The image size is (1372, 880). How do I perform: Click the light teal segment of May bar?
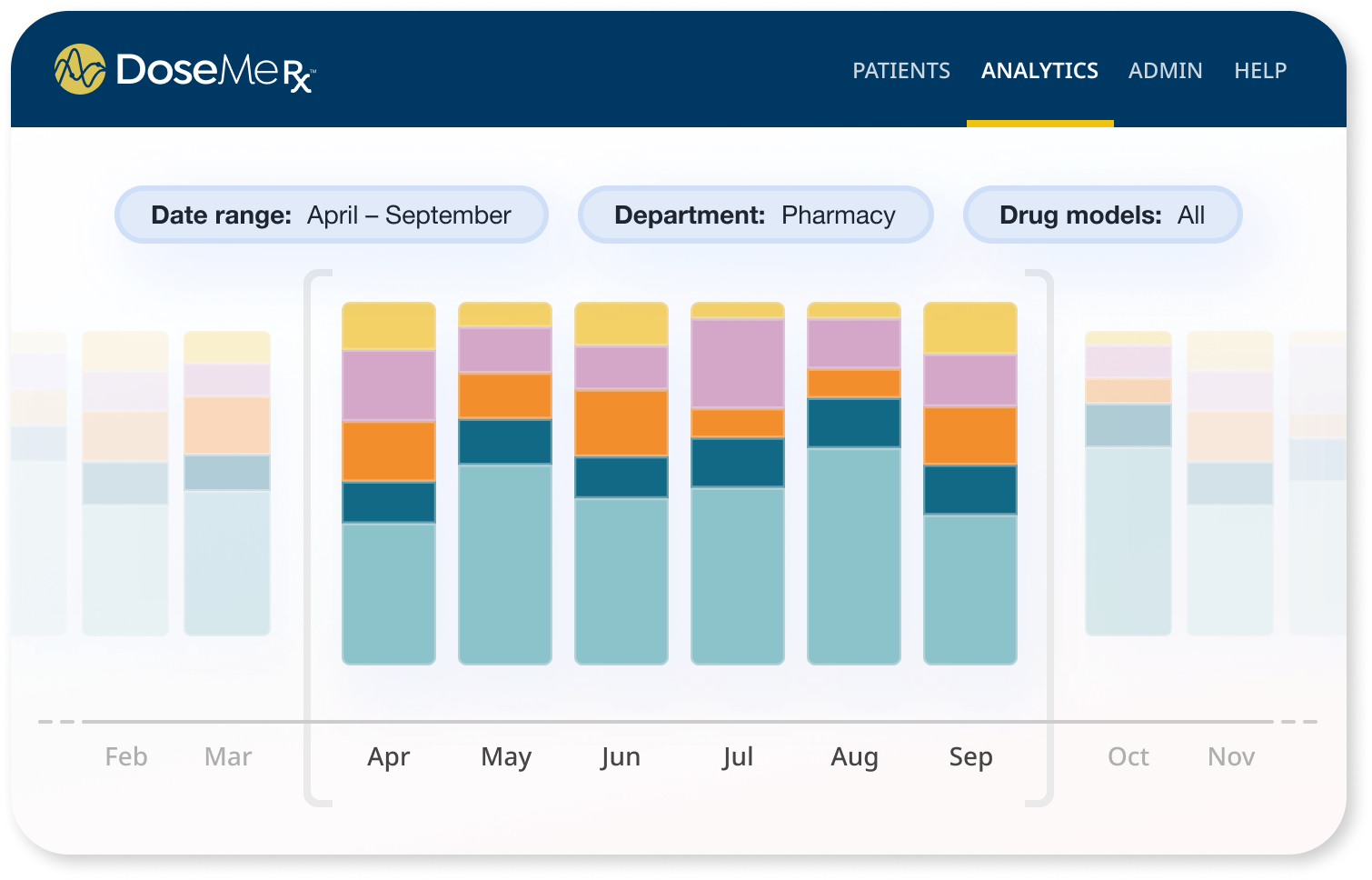[x=505, y=564]
